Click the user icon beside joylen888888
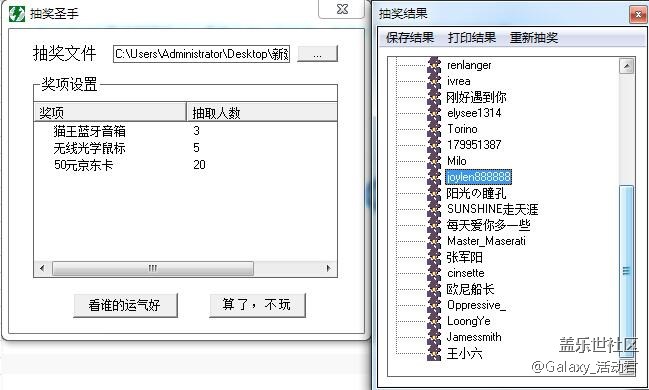 [x=434, y=177]
